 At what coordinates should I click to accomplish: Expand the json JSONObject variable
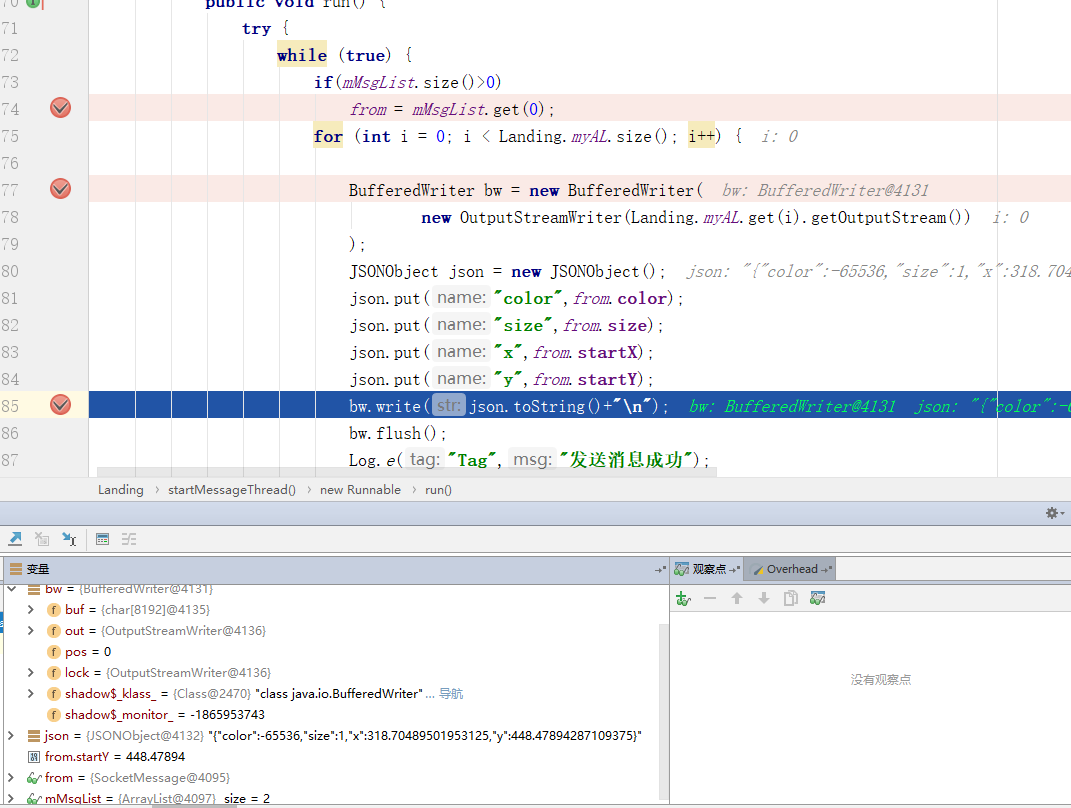(x=11, y=736)
